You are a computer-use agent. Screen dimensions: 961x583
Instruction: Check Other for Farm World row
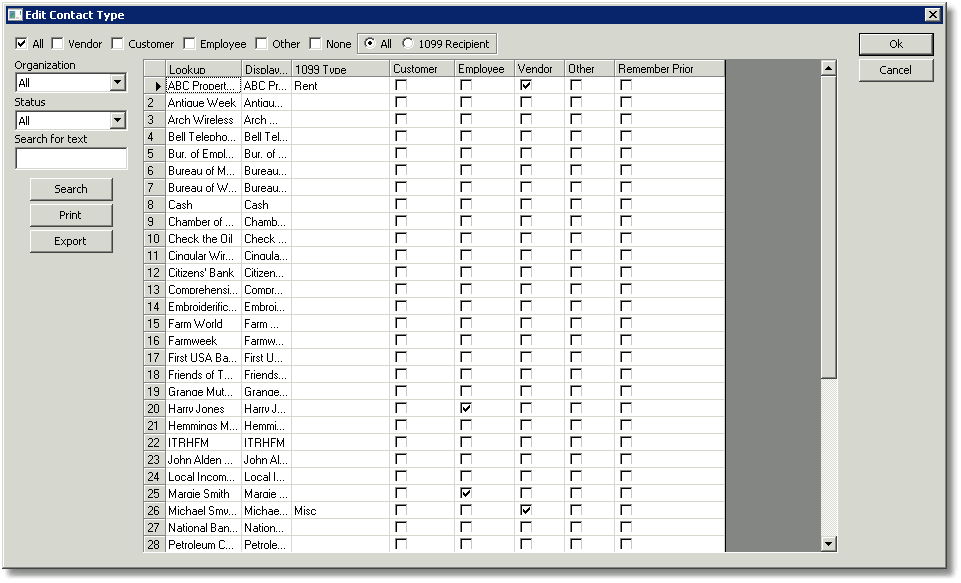pos(576,323)
